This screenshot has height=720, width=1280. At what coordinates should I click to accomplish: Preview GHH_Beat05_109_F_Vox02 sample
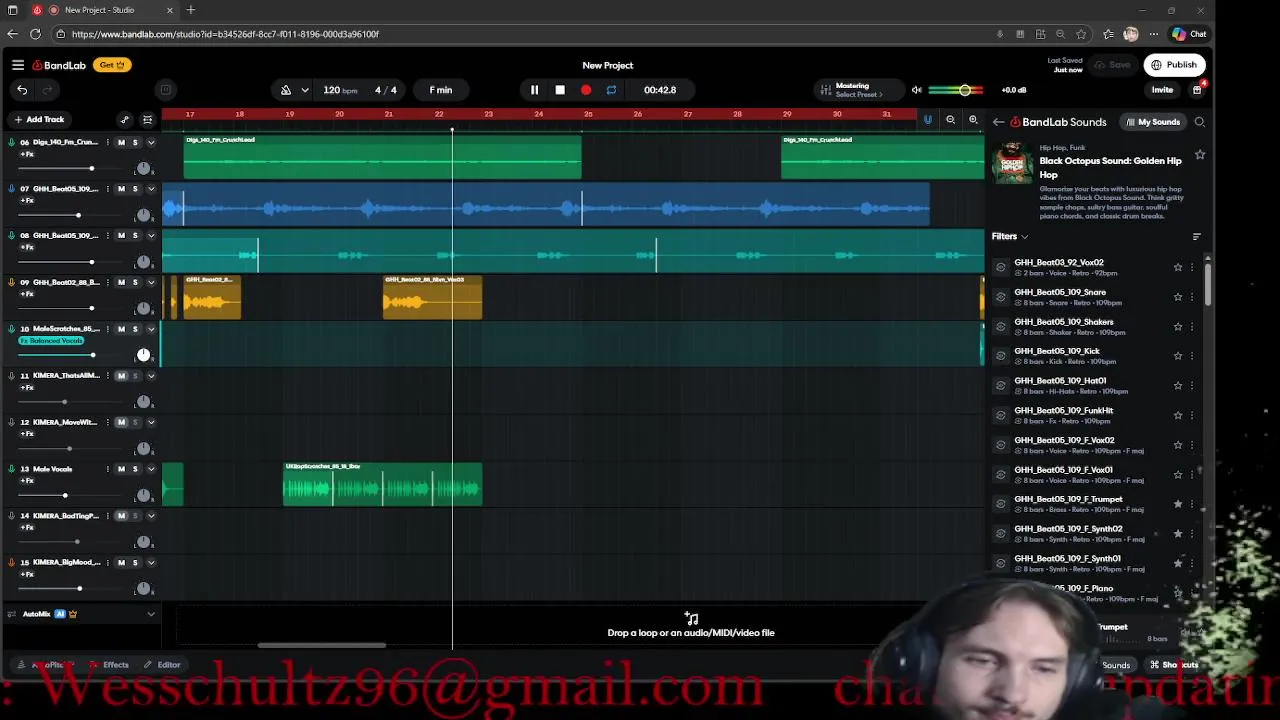tap(1001, 445)
